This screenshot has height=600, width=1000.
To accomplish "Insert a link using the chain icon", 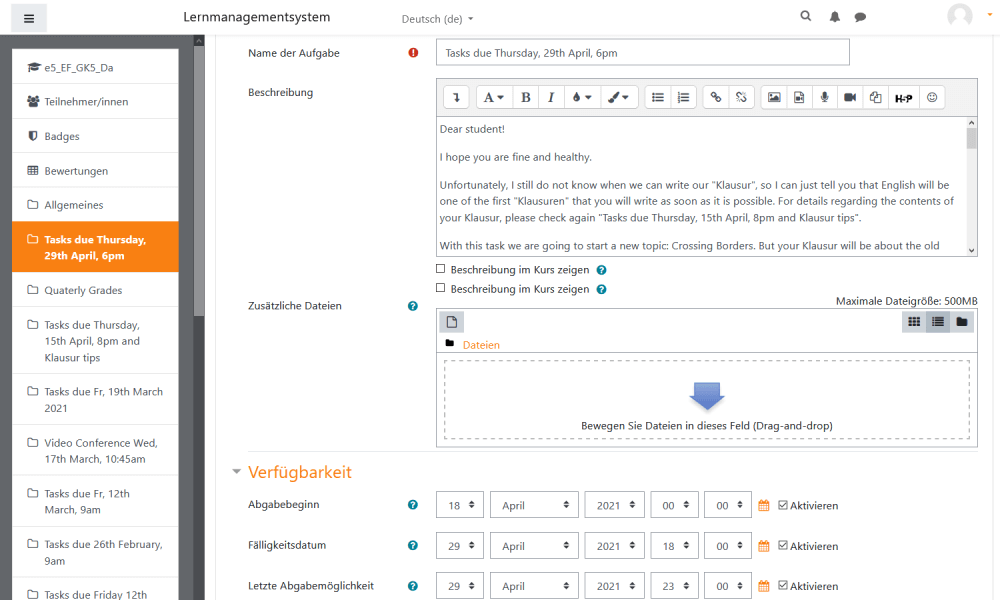I will click(715, 97).
